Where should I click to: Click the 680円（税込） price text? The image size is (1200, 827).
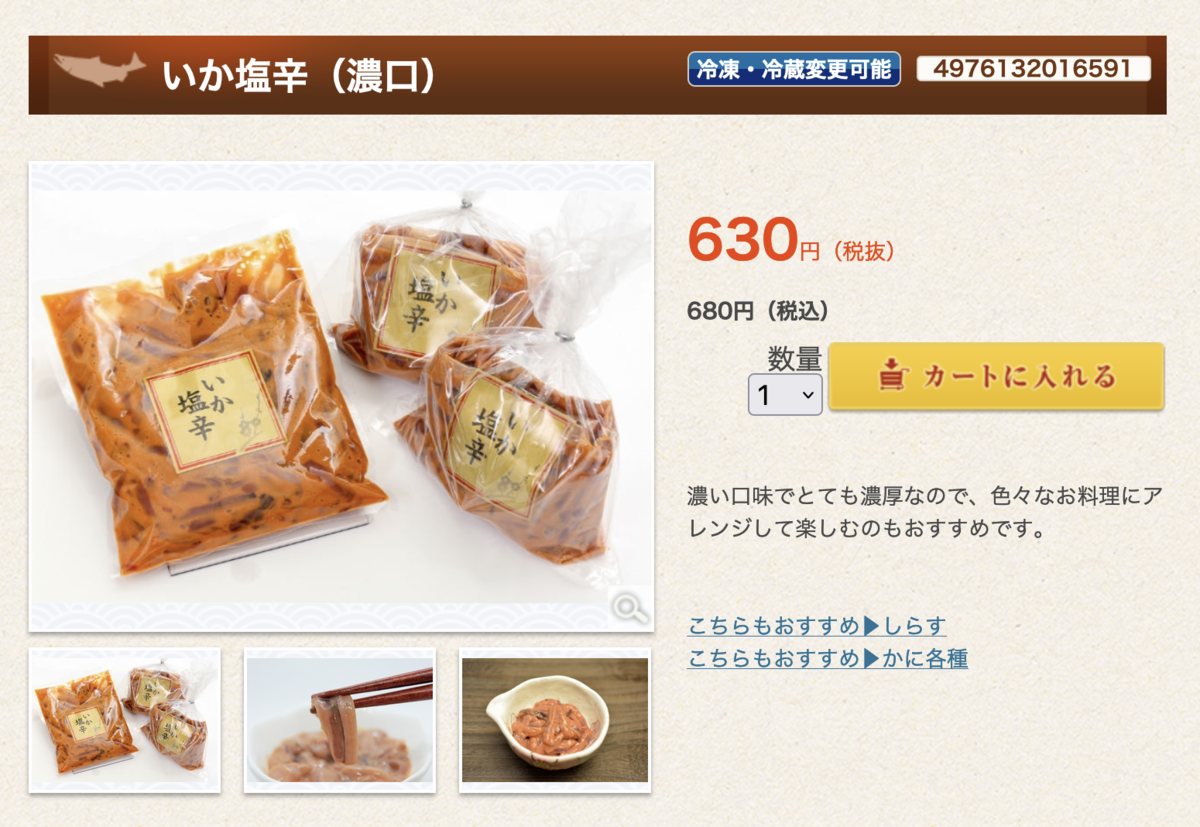pyautogui.click(x=758, y=311)
